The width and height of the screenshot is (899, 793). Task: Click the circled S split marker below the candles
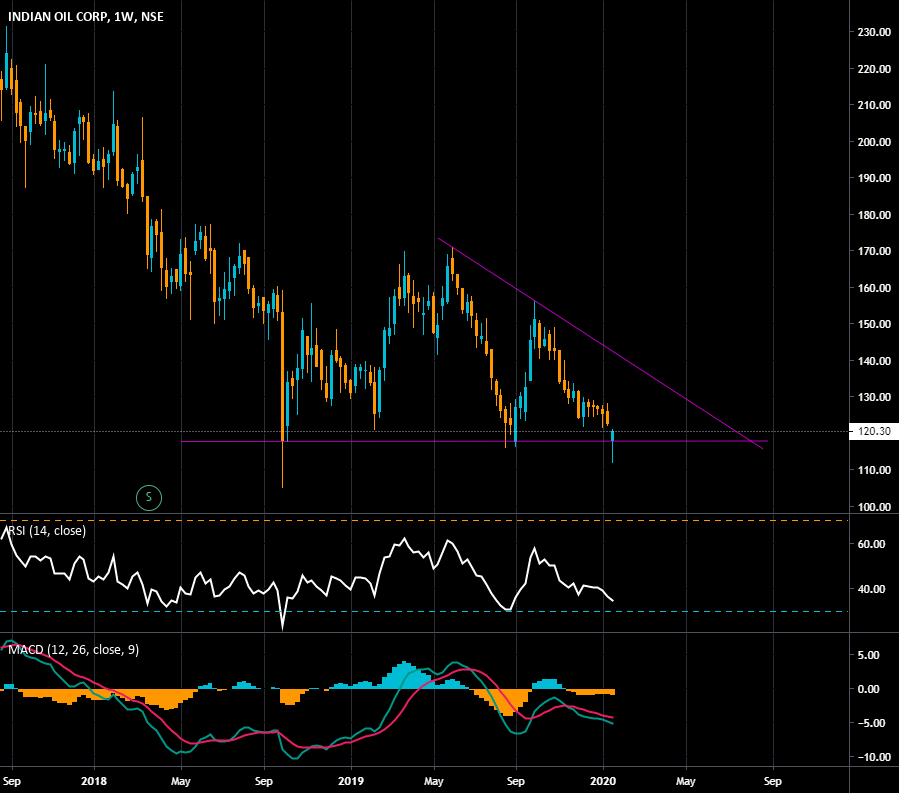point(148,497)
